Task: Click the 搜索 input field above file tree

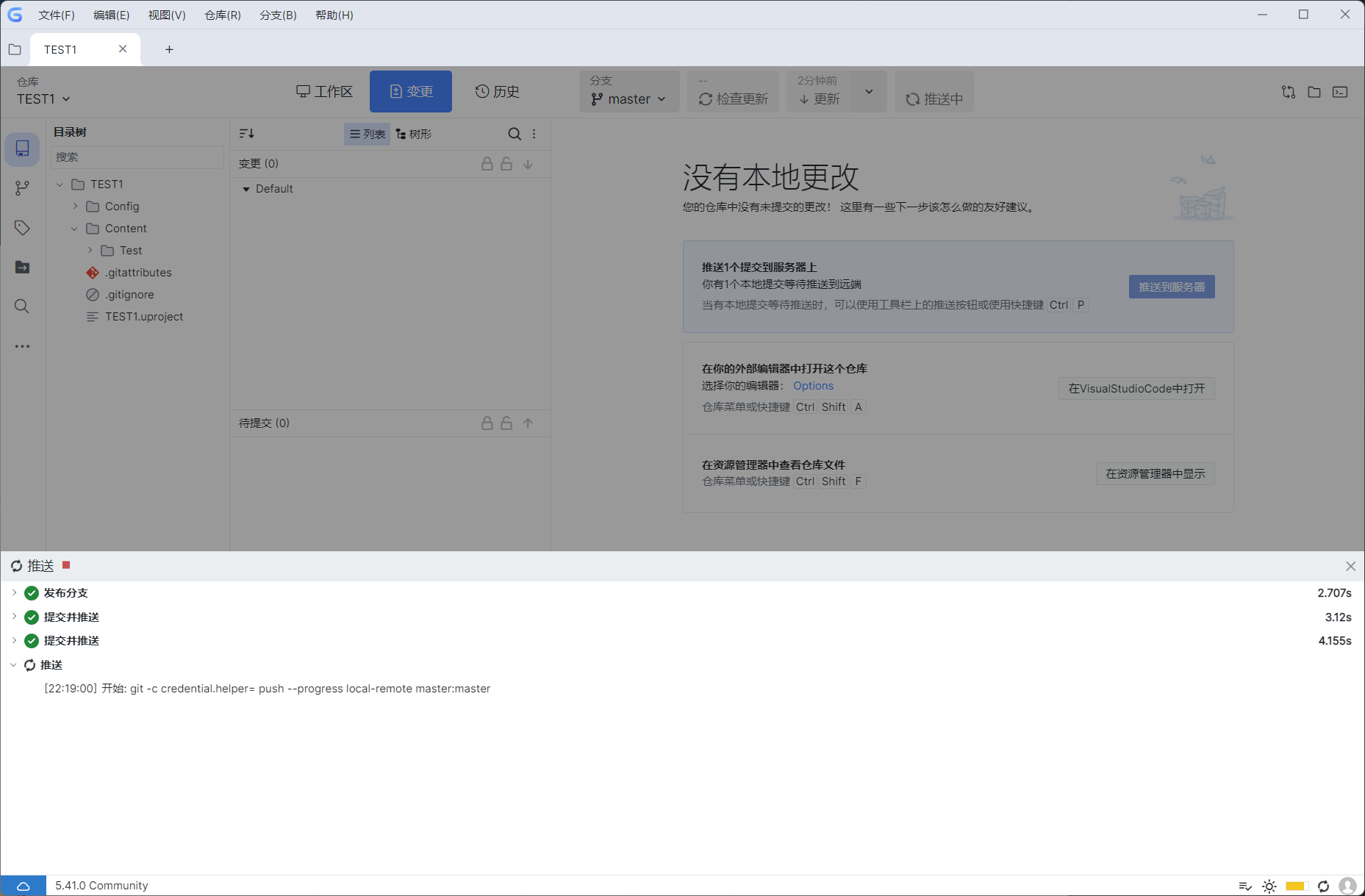Action: [137, 157]
